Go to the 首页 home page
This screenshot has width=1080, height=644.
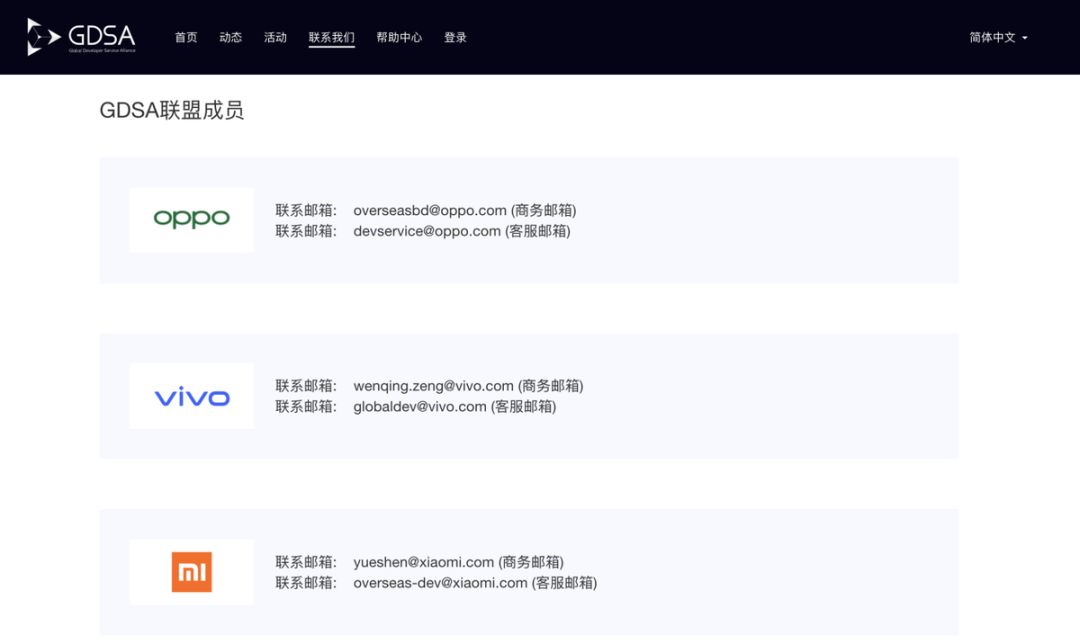coord(186,38)
